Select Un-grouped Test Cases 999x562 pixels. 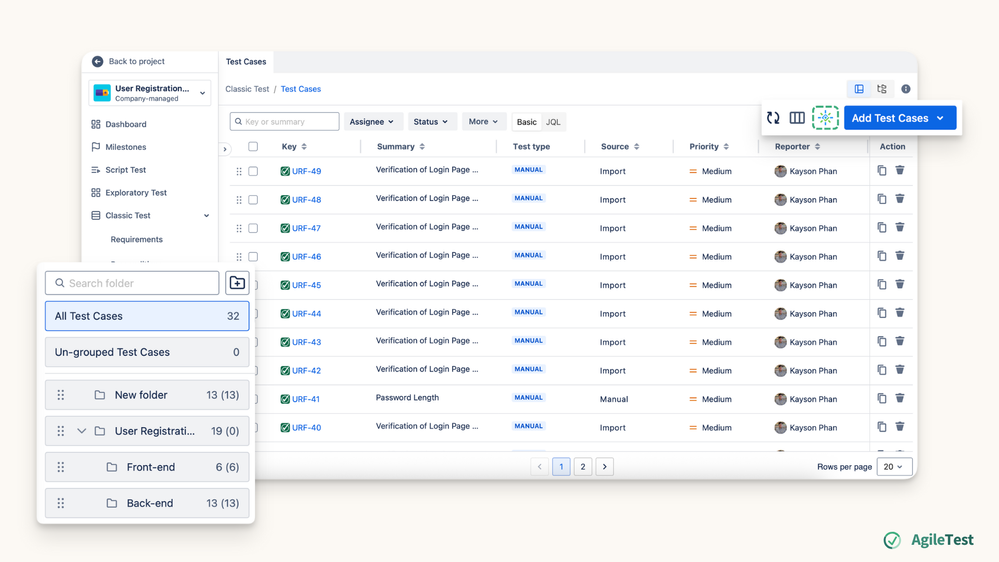pos(147,352)
